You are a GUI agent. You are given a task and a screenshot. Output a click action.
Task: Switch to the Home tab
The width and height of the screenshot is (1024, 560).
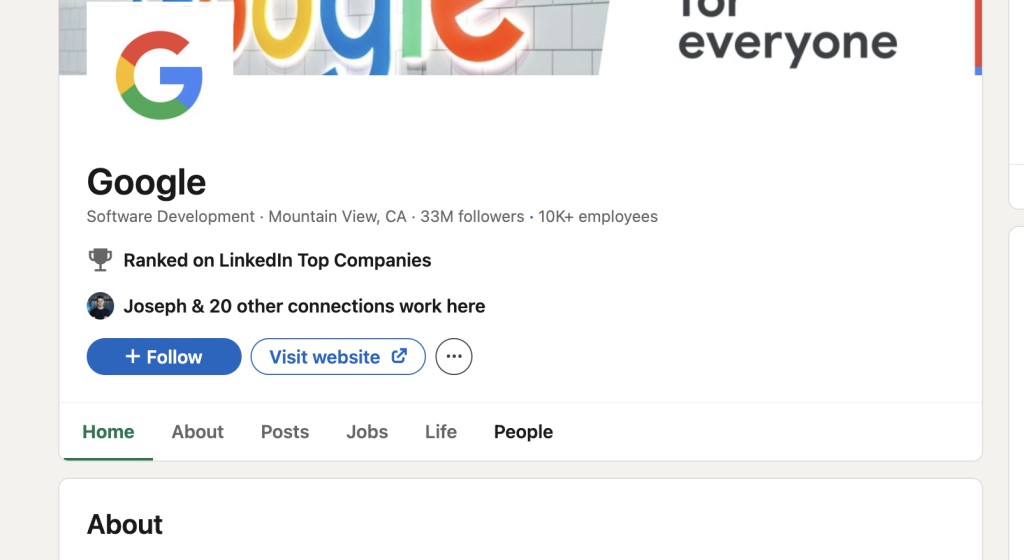tap(108, 431)
